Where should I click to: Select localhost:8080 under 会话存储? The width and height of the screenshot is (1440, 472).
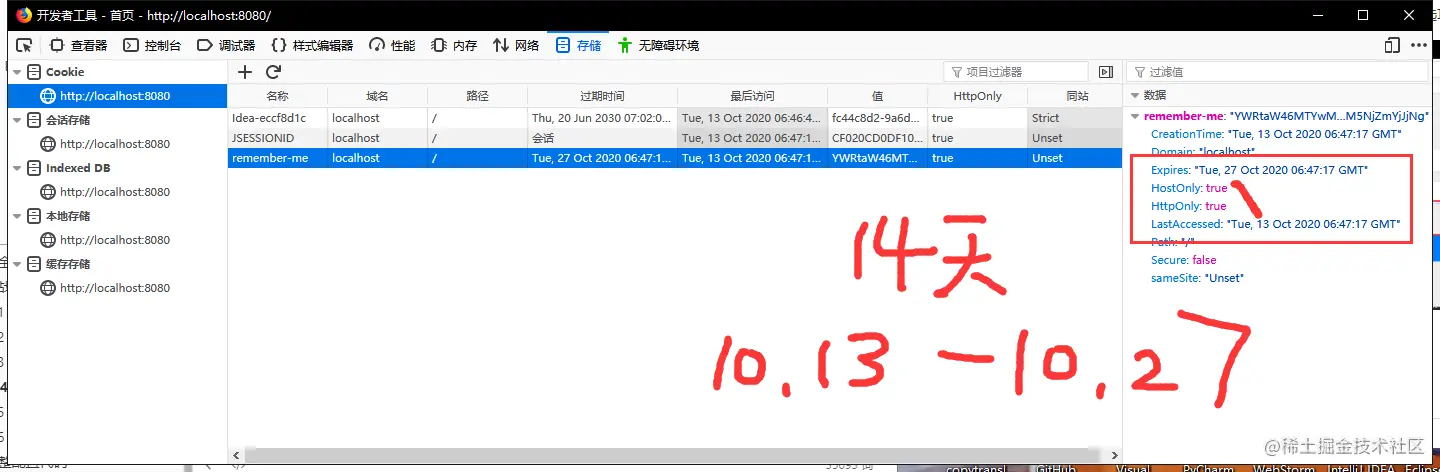tap(118, 144)
